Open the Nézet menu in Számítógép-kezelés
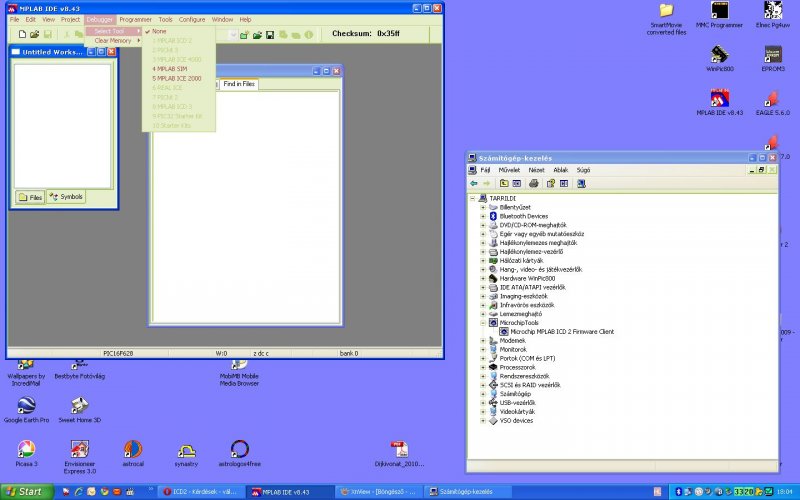 536,170
